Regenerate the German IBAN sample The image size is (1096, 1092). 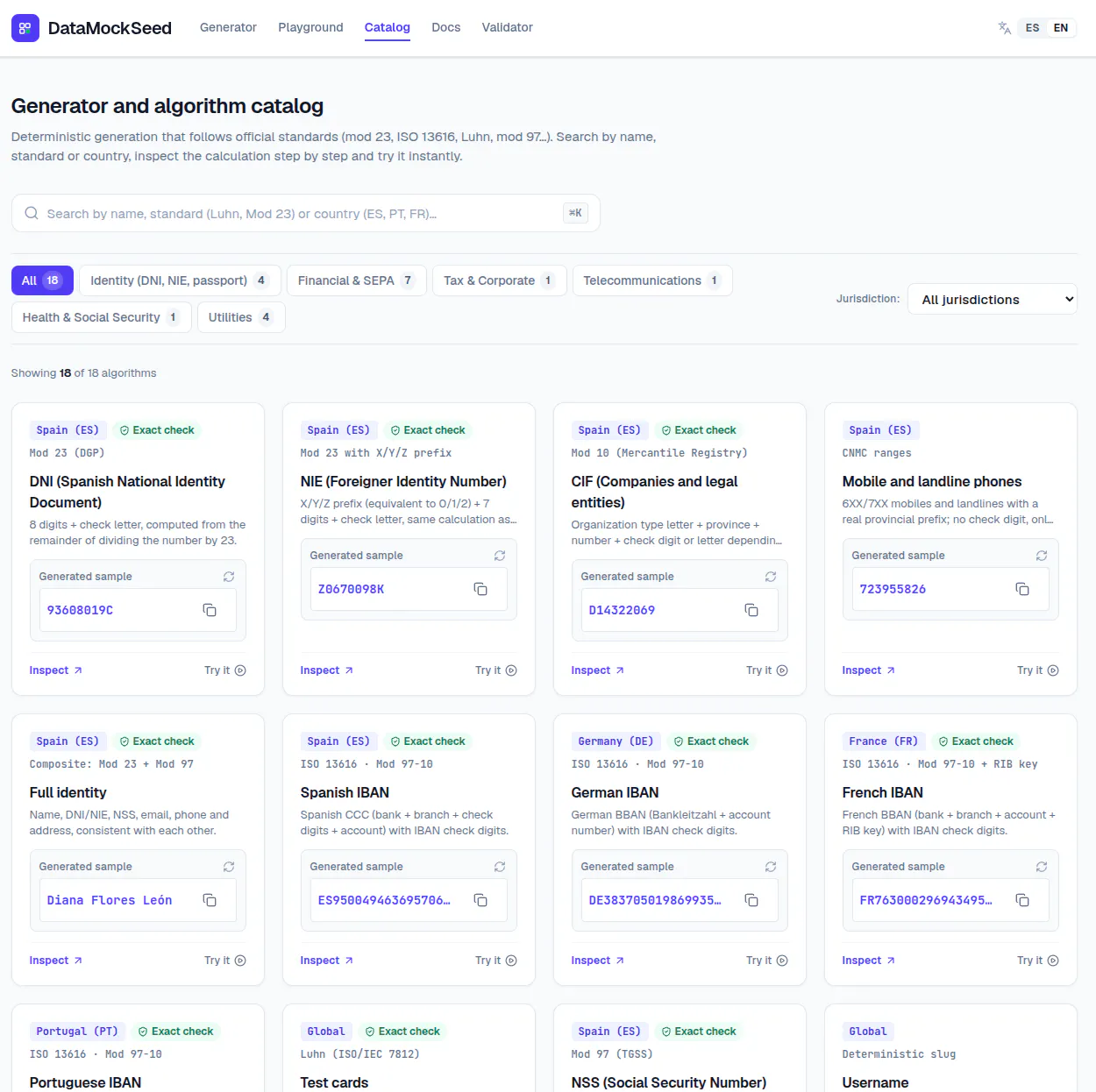pyautogui.click(x=771, y=867)
